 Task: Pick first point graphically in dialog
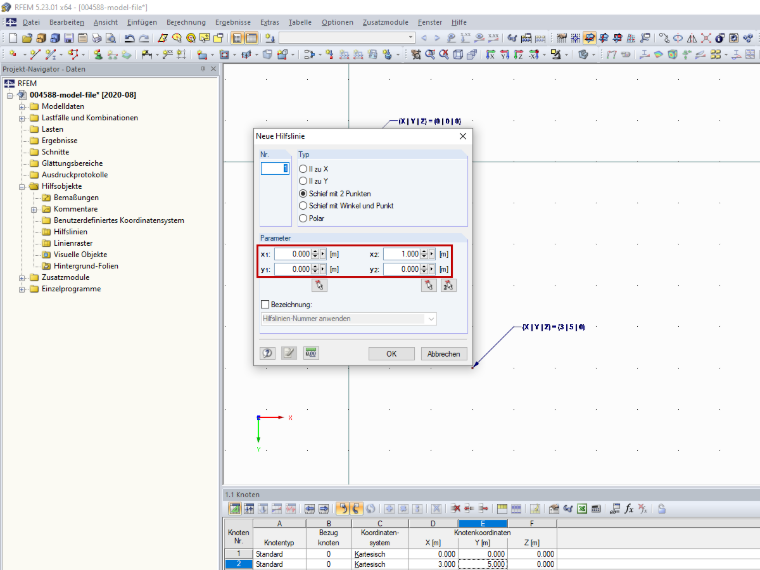[319, 285]
